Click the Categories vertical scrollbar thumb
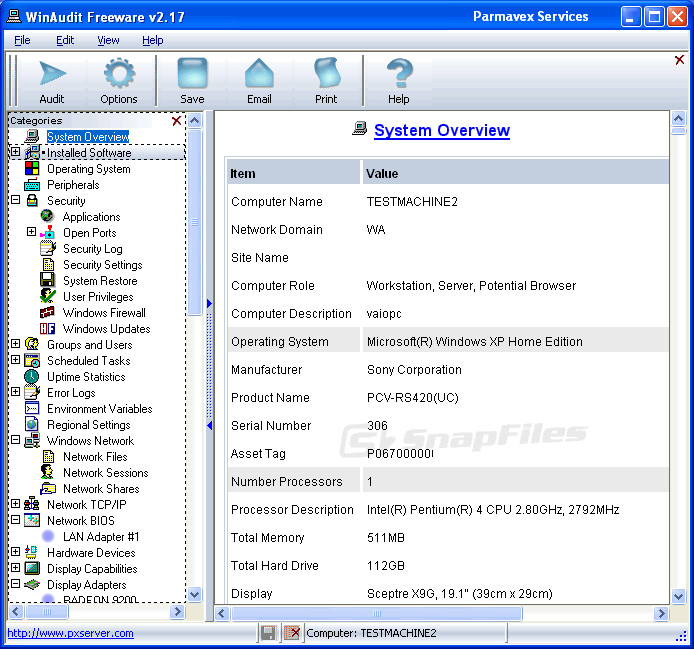The height and width of the screenshot is (649, 694). 194,222
